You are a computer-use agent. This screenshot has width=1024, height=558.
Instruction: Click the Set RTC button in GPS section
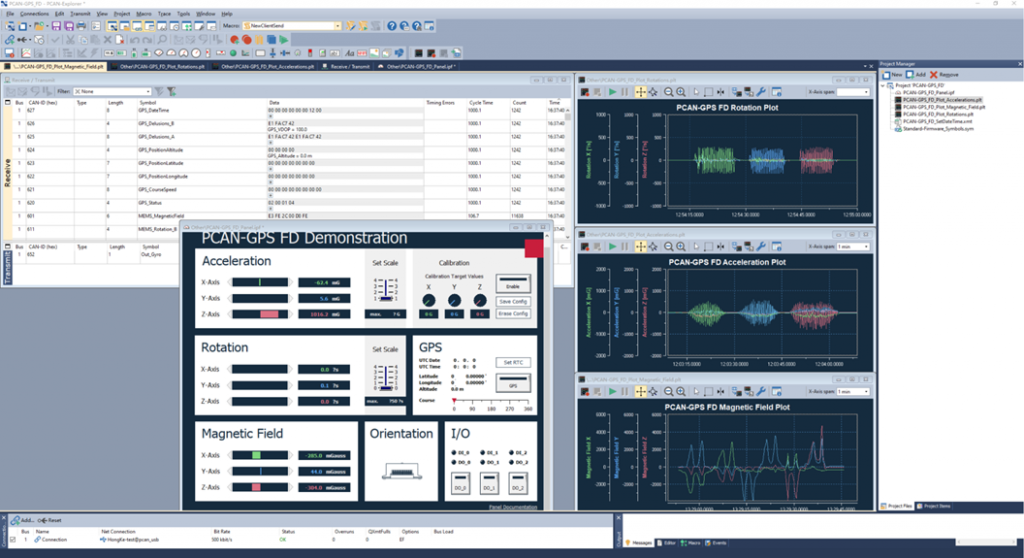(x=513, y=362)
